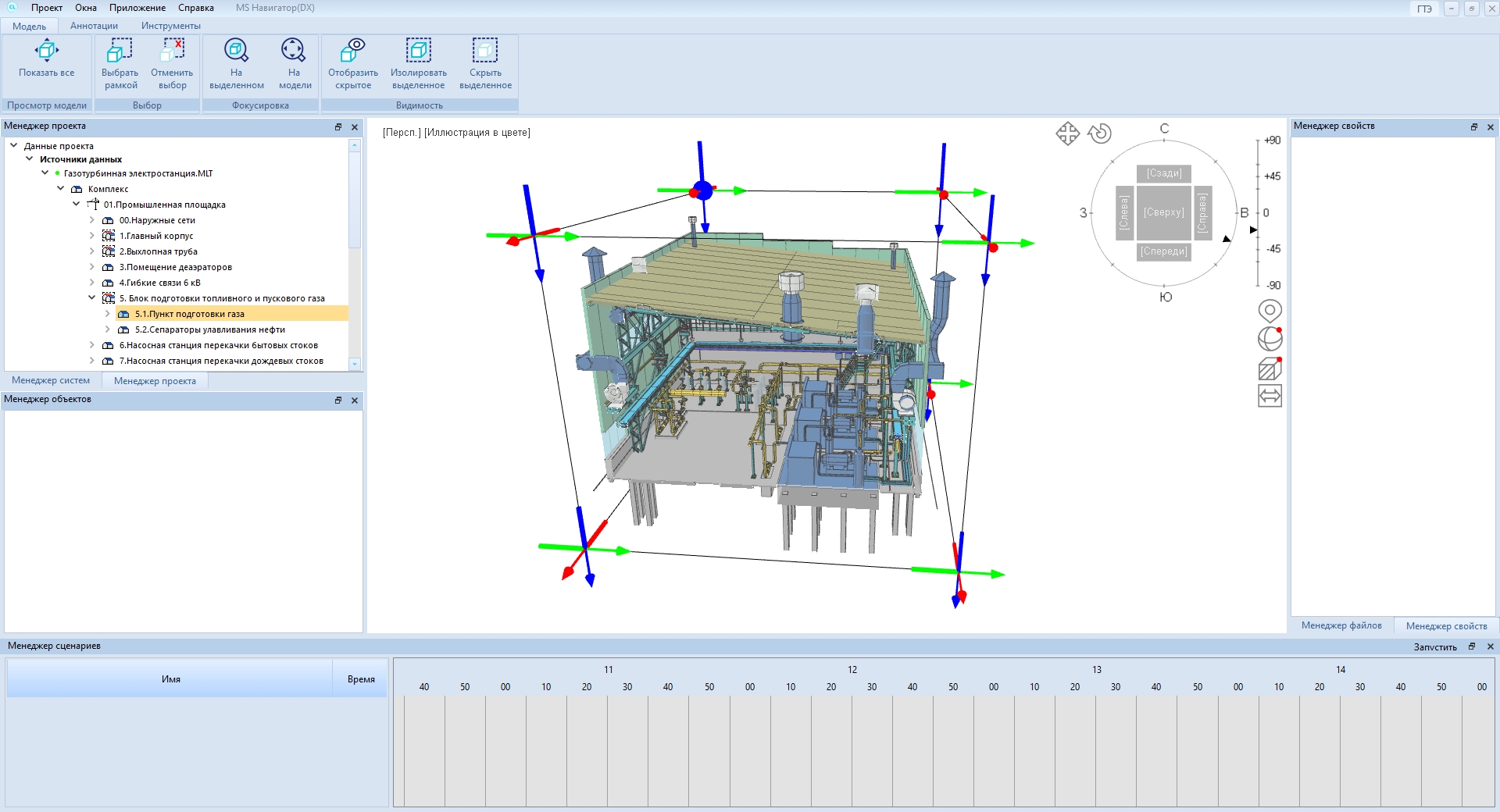
Task: Switch view to [Сзади] back face
Action: click(x=1163, y=173)
